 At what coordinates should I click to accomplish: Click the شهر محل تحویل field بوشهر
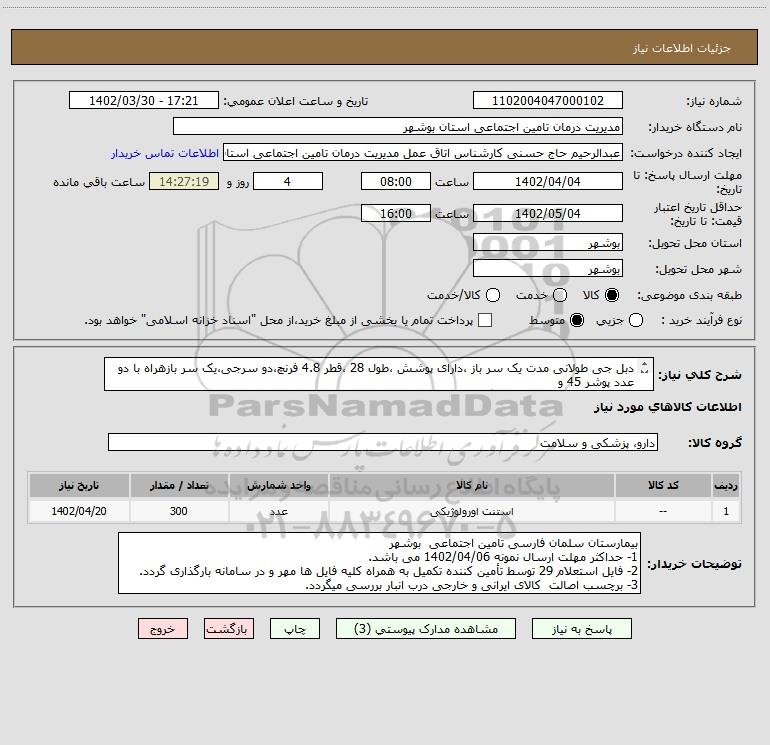[548, 268]
